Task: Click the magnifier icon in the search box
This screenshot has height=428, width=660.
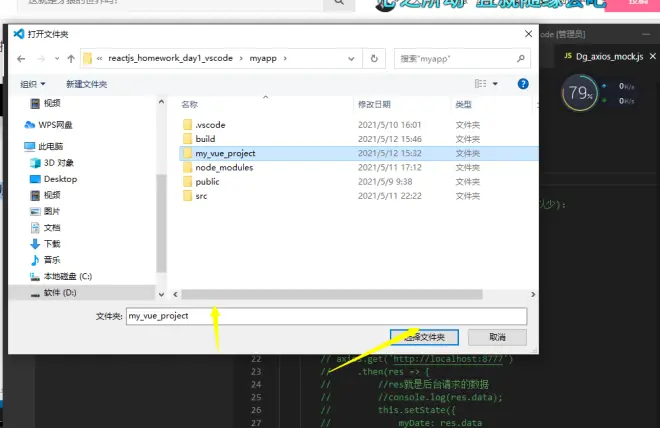Action: 521,58
